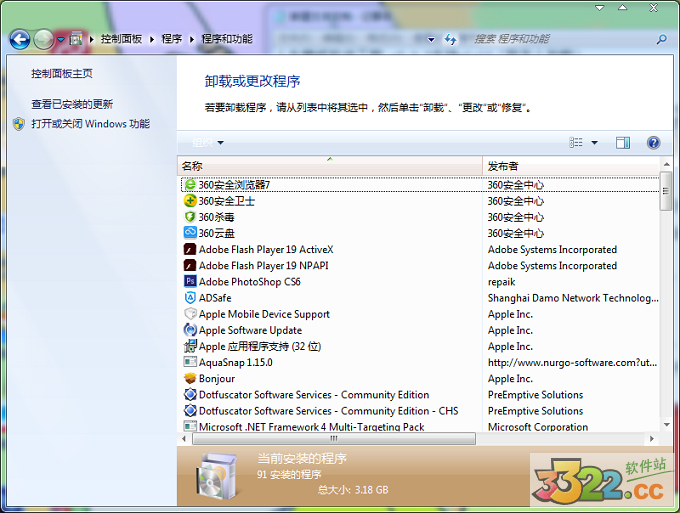Click PreEmptive Solutions beside Dotfuscator CHS
Image resolution: width=680 pixels, height=513 pixels.
[535, 411]
